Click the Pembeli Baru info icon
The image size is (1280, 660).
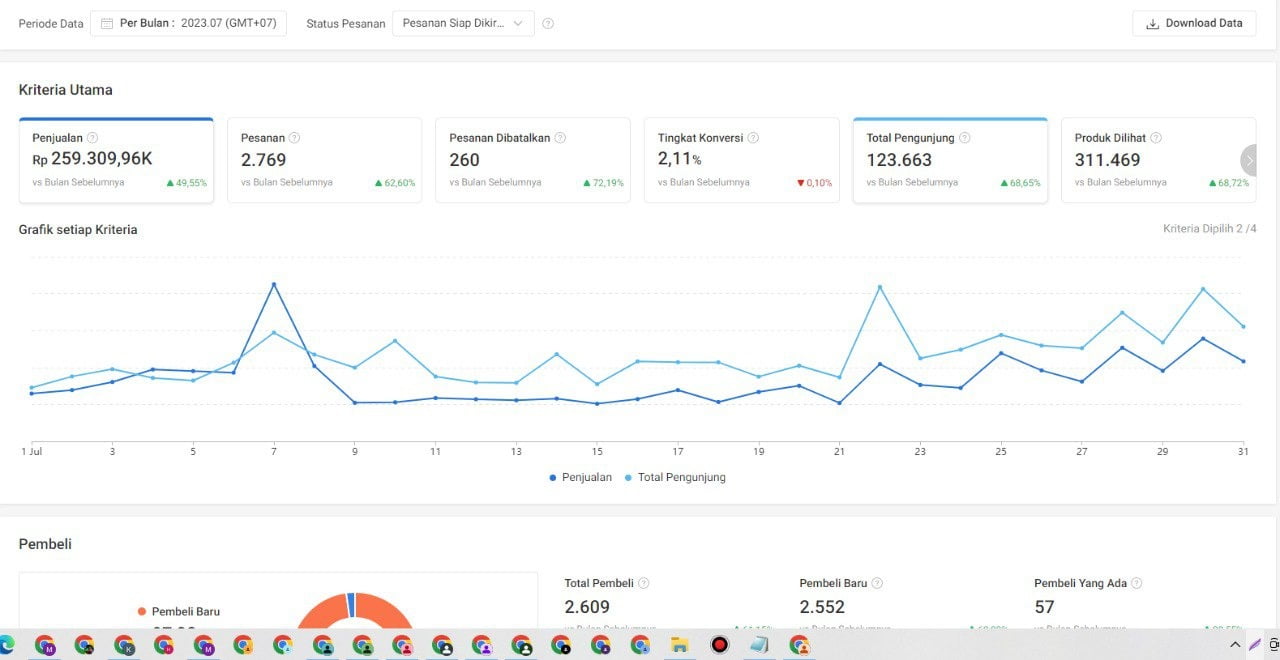(x=877, y=583)
